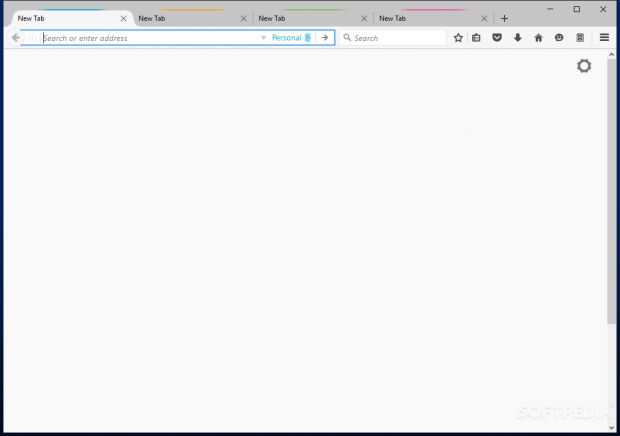The image size is (620, 436).
Task: Expand the address bar history dropdown
Action: (x=263, y=38)
